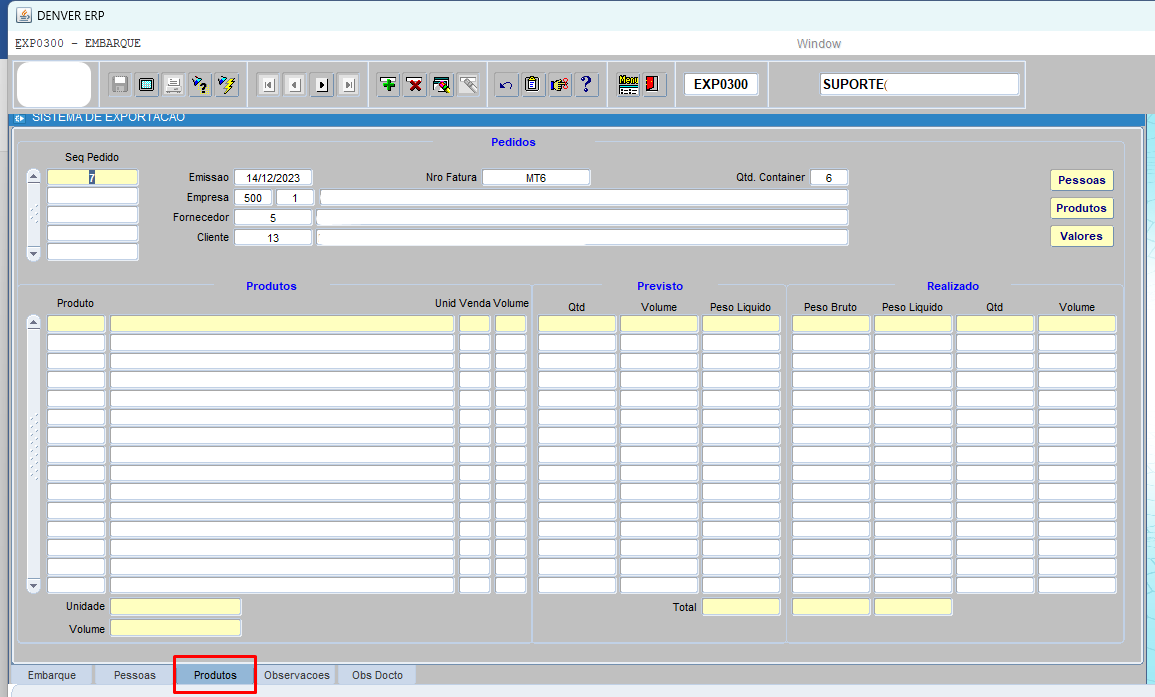This screenshot has height=697, width=1155.
Task: Open the Valores button
Action: pyautogui.click(x=1081, y=236)
